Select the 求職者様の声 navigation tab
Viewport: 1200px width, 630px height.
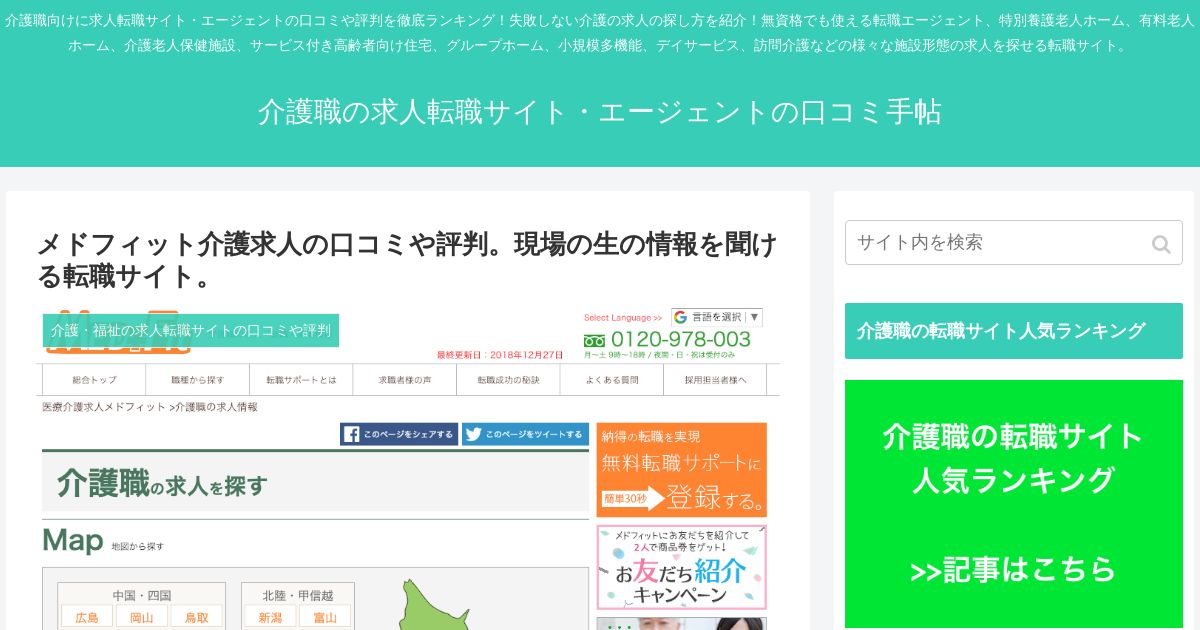point(405,380)
